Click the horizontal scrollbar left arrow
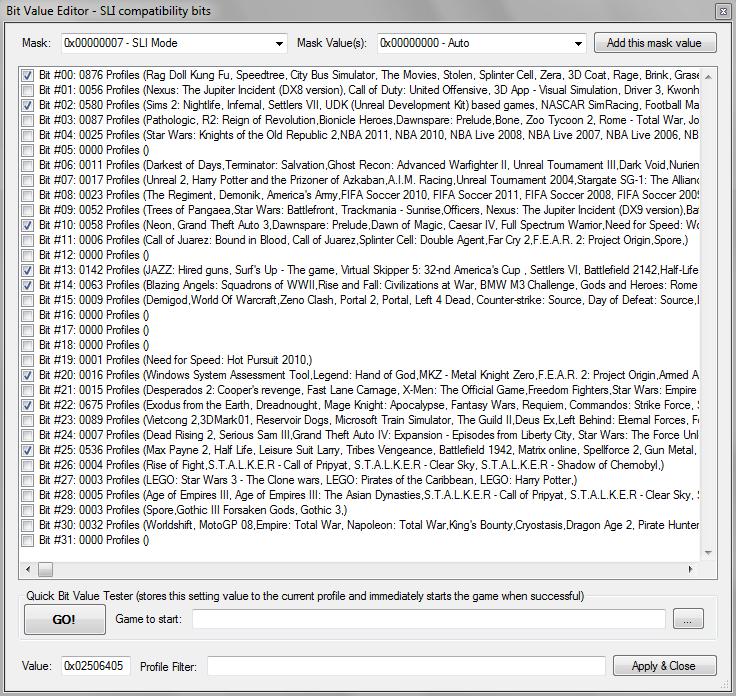This screenshot has height=696, width=736. click(x=28, y=570)
